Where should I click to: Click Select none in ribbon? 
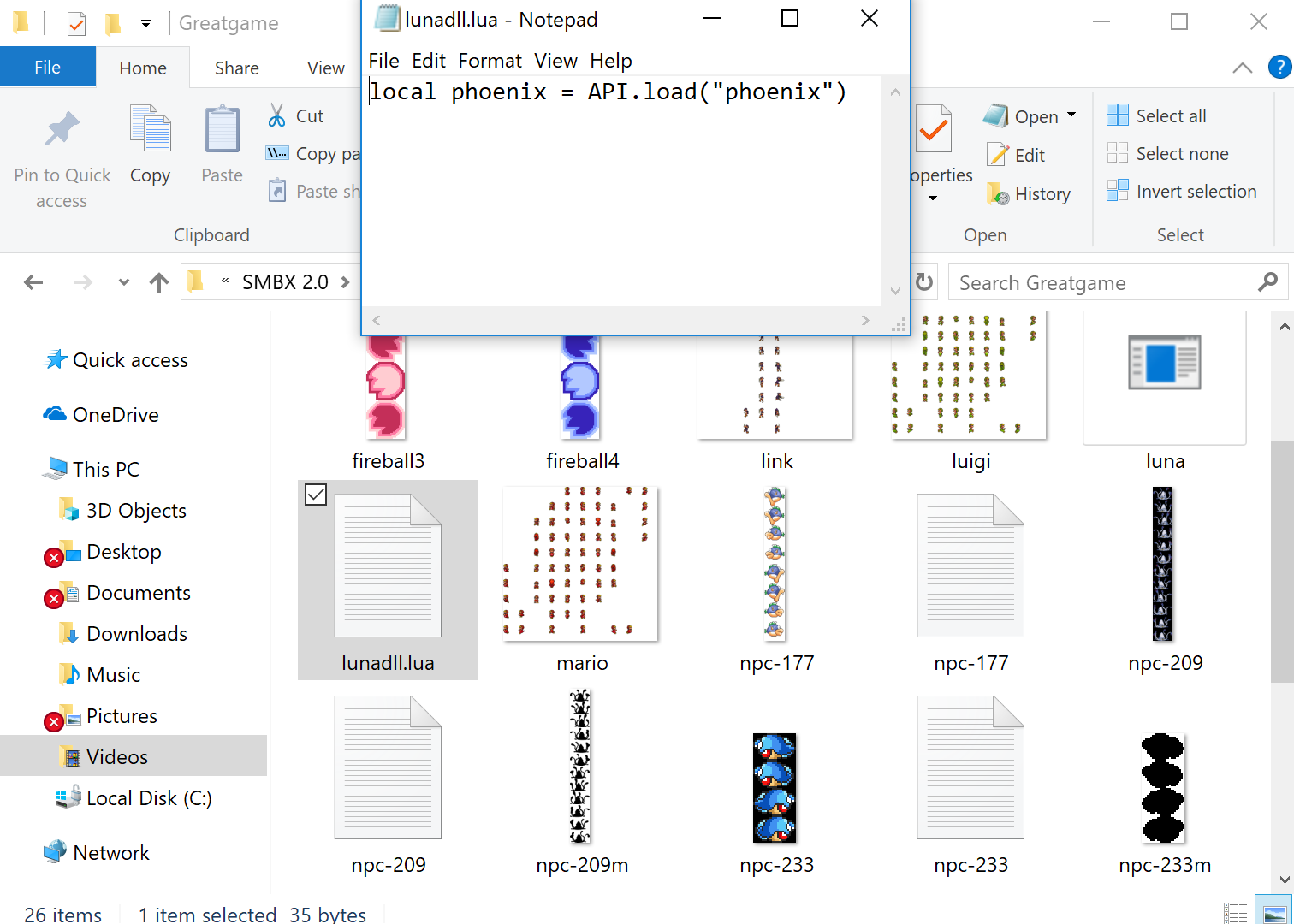1167,153
